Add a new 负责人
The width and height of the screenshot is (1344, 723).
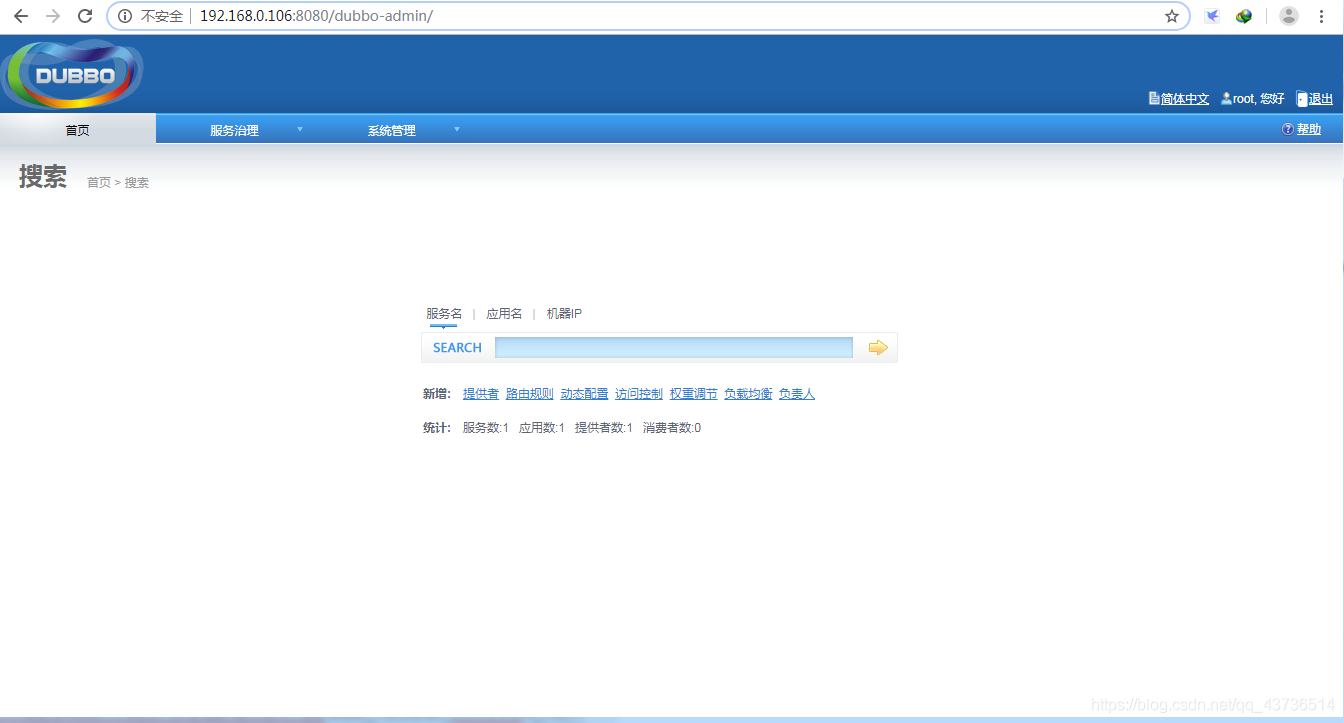797,394
